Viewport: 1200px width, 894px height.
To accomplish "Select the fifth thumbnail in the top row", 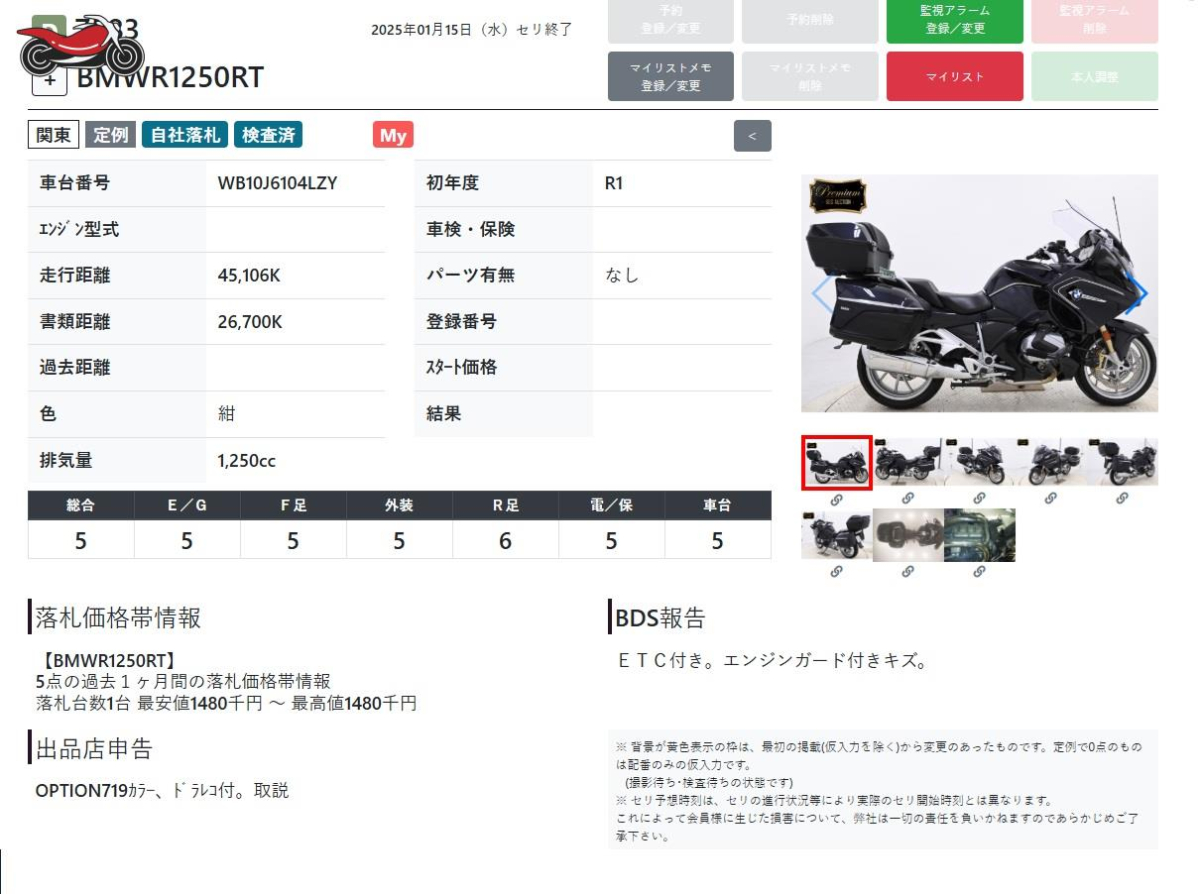I will tap(1123, 462).
